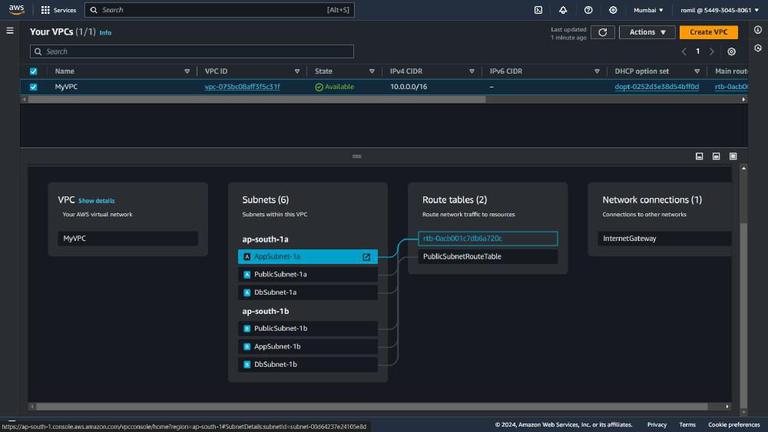Expand the left navigation hamburger menu
This screenshot has width=768, height=432.
(x=10, y=31)
